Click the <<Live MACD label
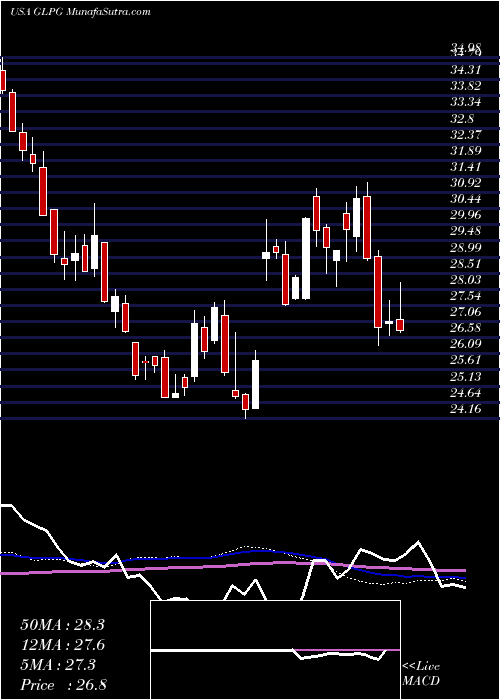500x700 pixels. coord(421,675)
